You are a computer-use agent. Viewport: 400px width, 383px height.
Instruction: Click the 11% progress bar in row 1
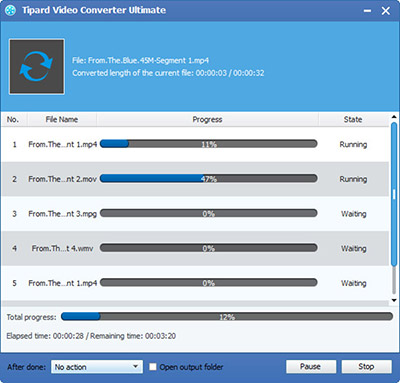tap(209, 144)
